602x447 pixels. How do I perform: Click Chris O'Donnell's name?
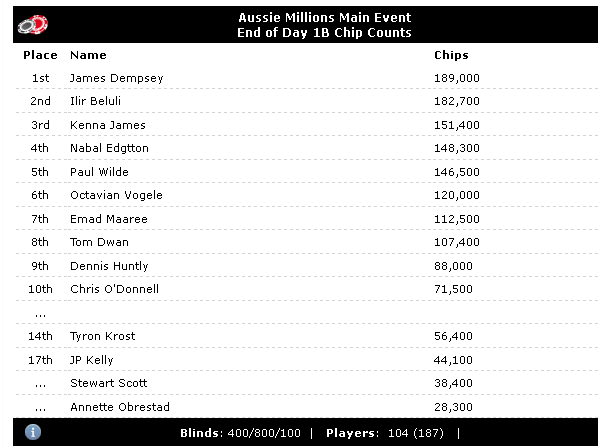[x=114, y=289]
